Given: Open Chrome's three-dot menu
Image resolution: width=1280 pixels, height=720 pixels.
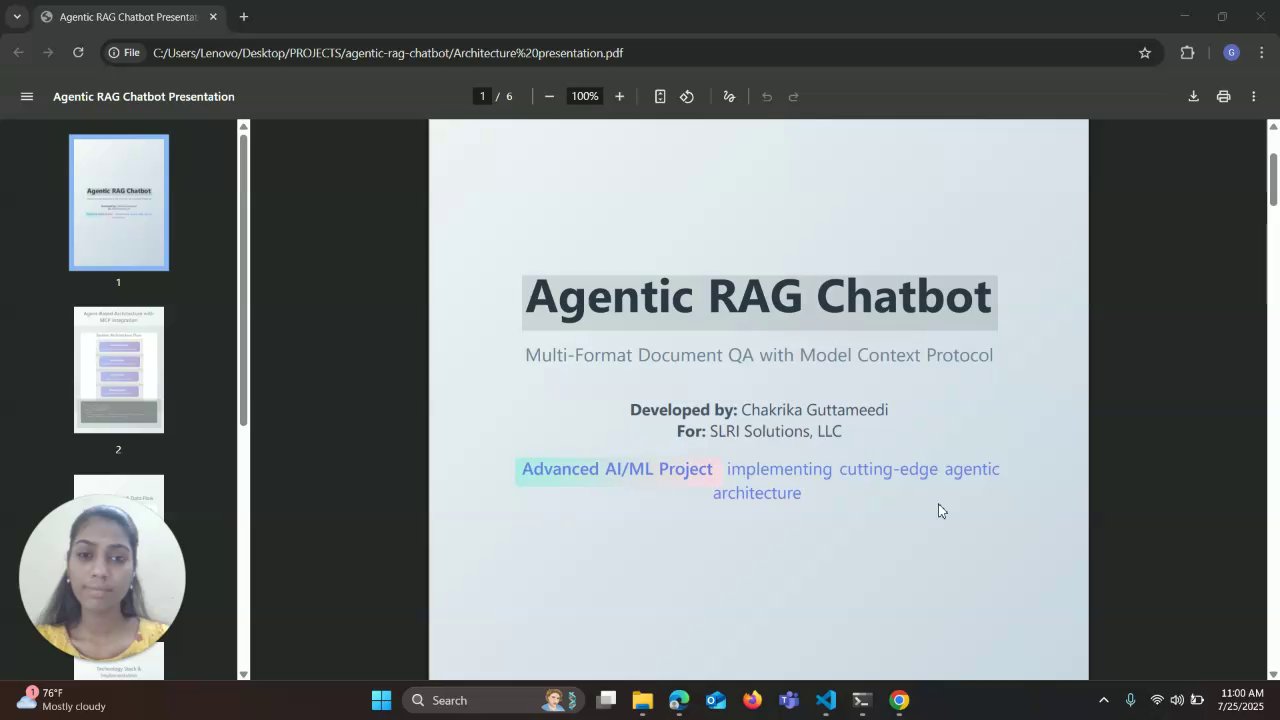Looking at the screenshot, I should [1262, 53].
